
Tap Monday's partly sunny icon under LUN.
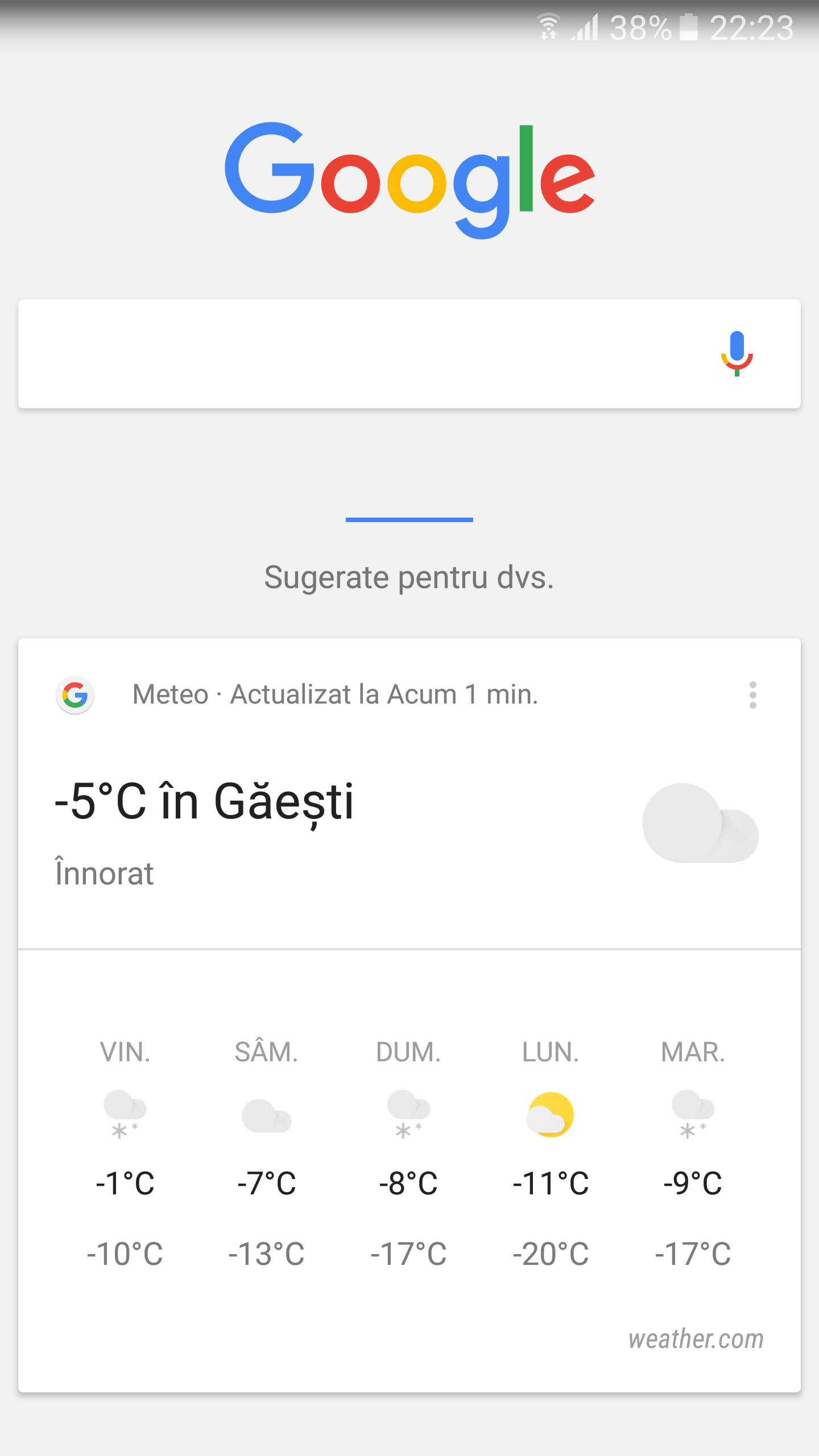coord(550,1114)
